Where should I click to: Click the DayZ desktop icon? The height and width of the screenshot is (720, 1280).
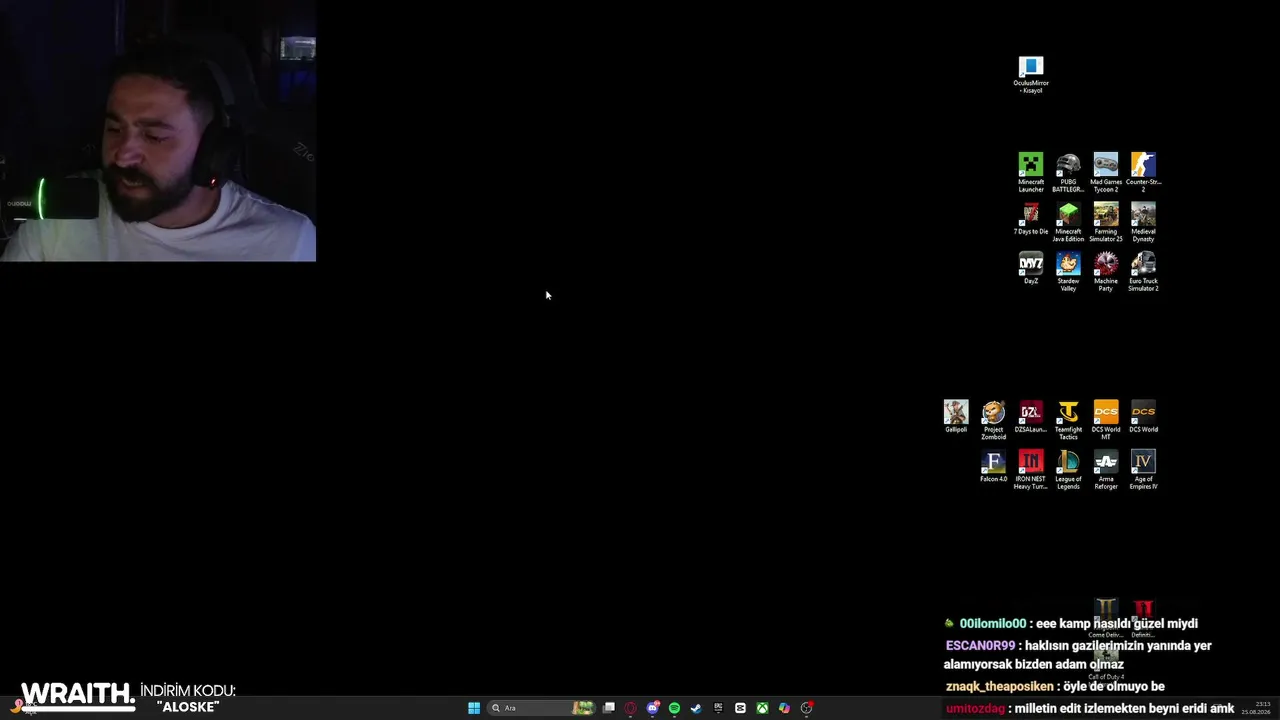click(1031, 268)
